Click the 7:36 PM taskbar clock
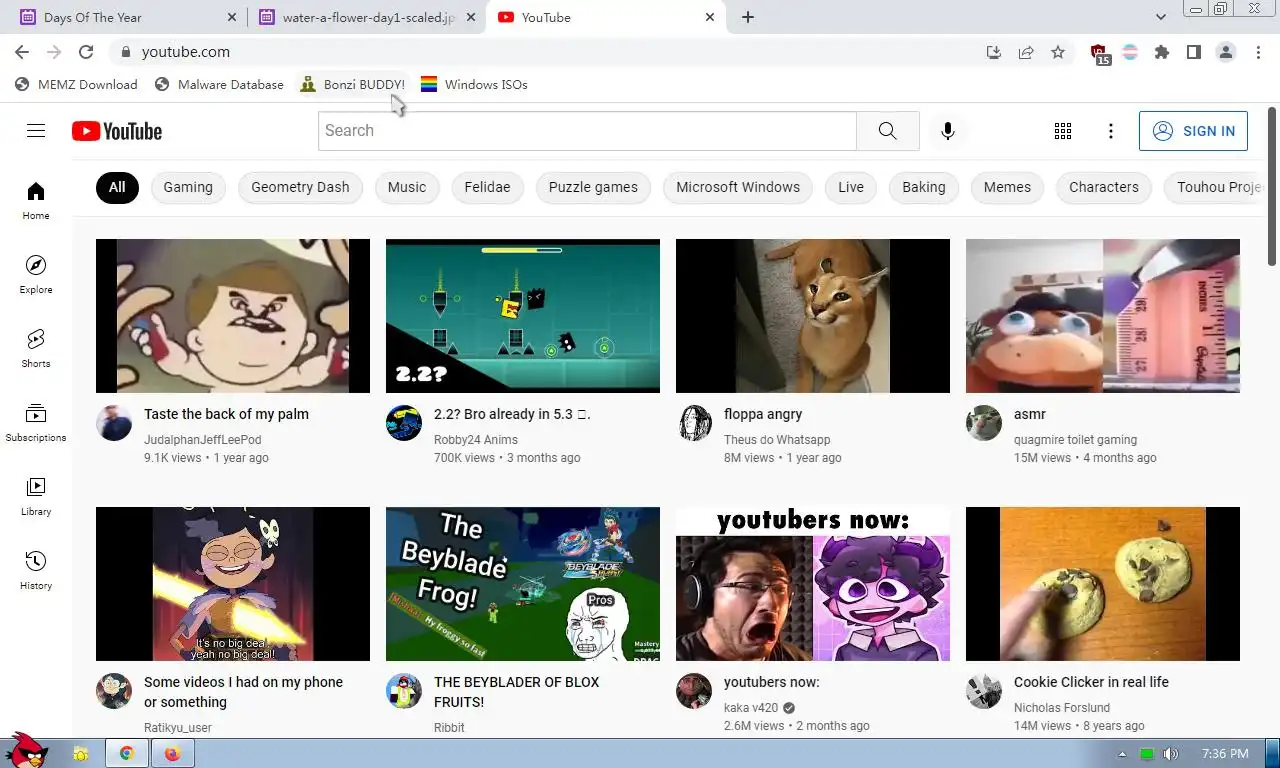1280x768 pixels. (x=1225, y=754)
